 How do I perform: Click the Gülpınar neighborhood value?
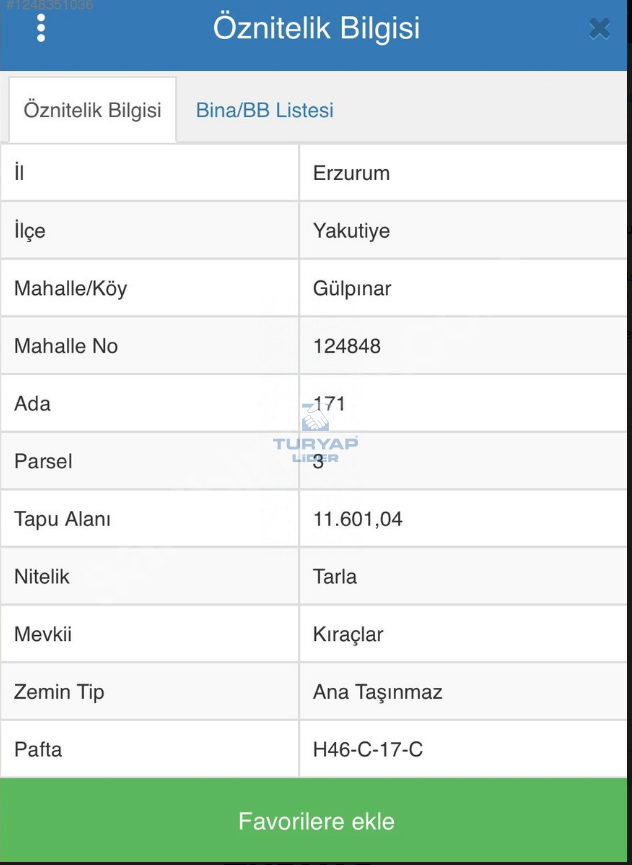(x=352, y=289)
